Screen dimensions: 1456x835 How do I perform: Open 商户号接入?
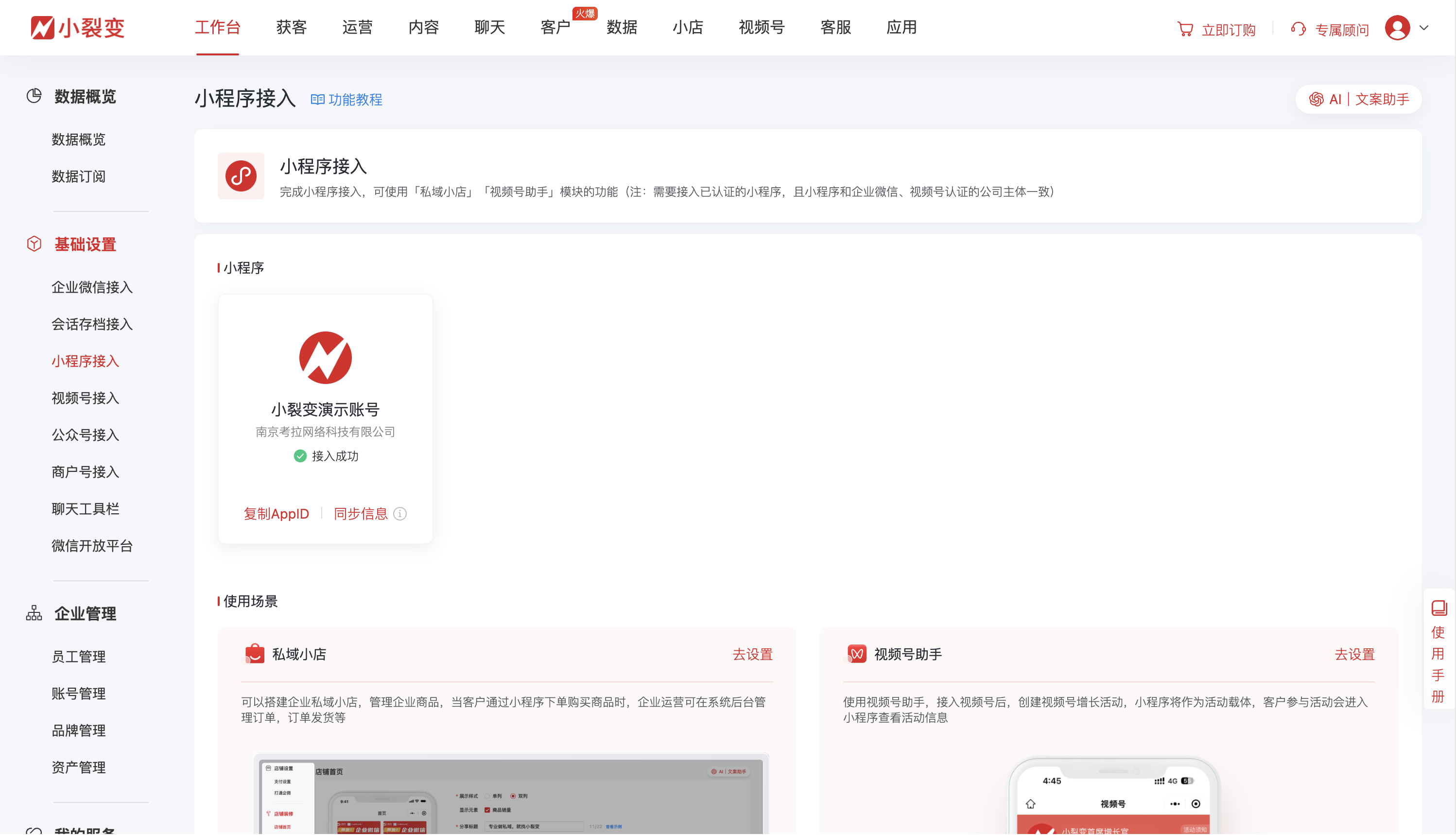86,472
